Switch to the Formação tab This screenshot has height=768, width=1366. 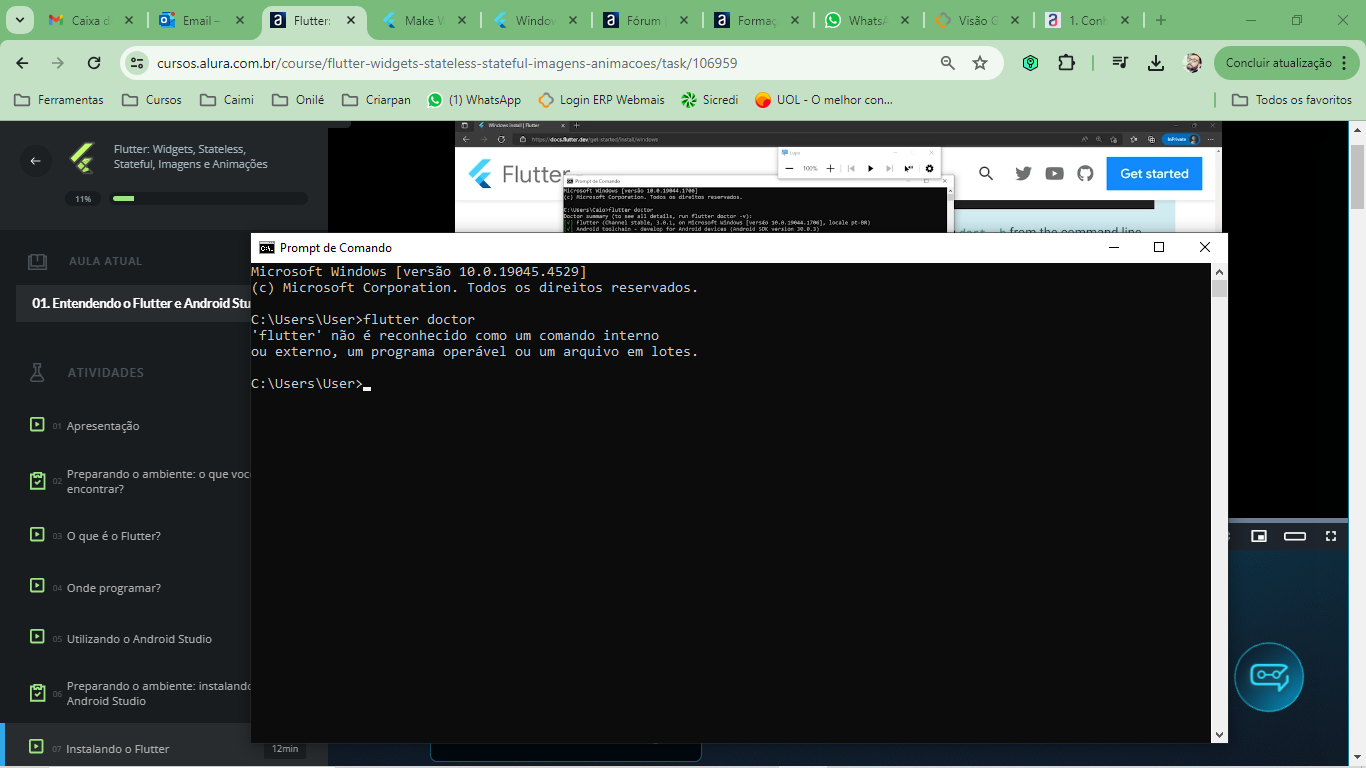[757, 20]
